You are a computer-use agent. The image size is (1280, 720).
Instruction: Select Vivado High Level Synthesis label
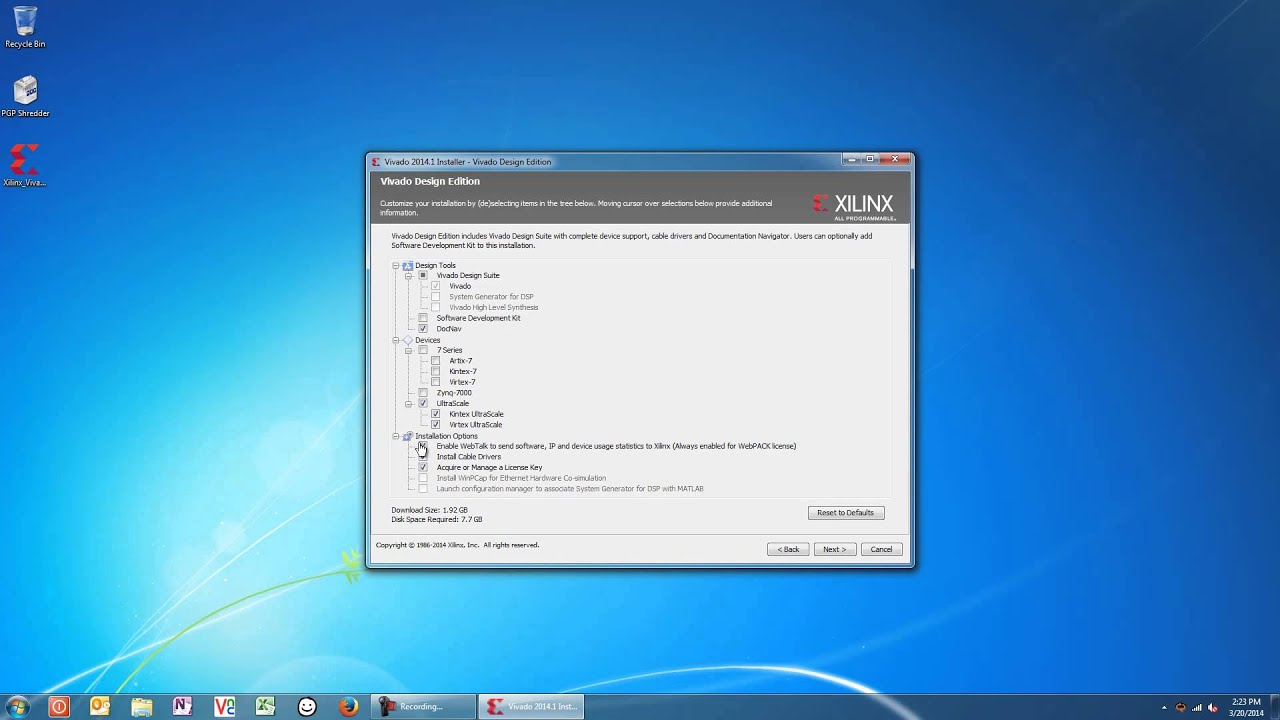[x=494, y=307]
